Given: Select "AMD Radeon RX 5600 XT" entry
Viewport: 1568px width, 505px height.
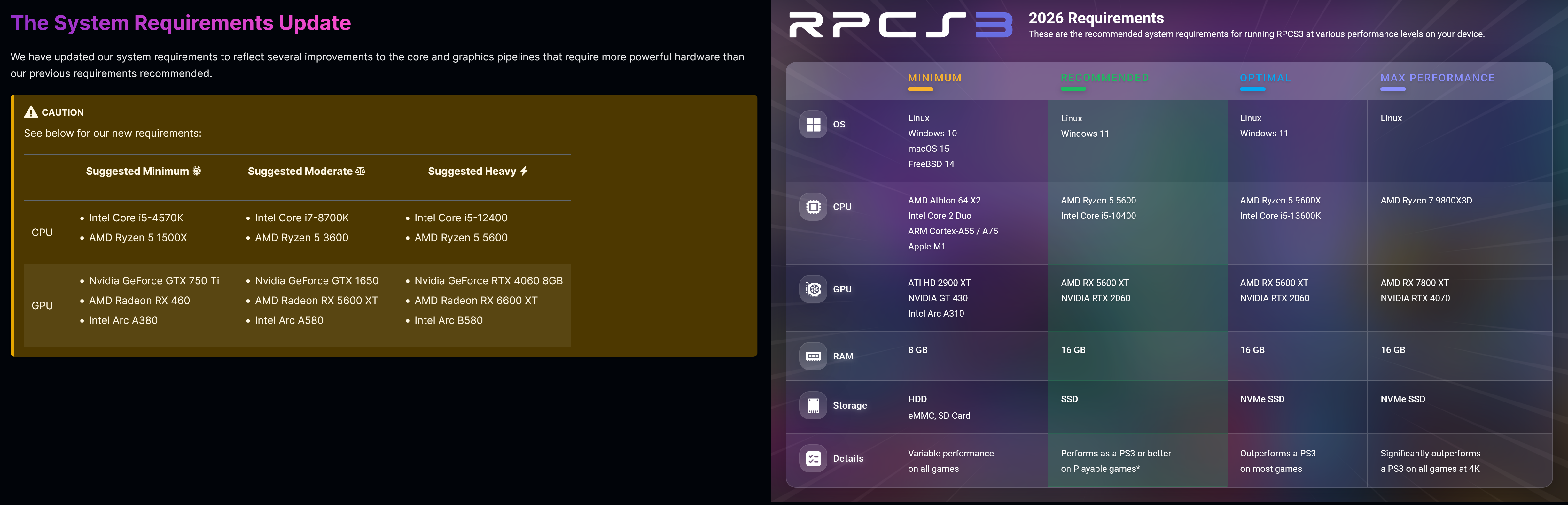Looking at the screenshot, I should click(x=316, y=301).
